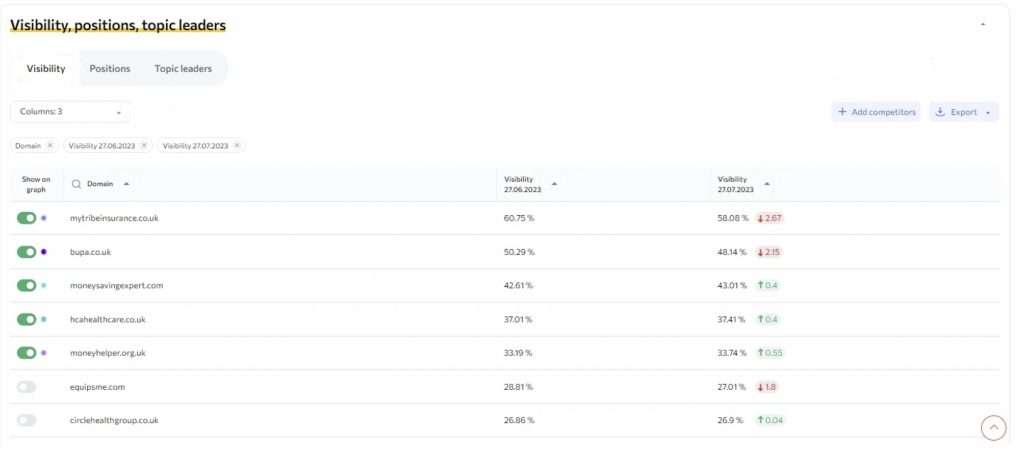Toggle graph display for mytribeinsurance.co.uk
The width and height of the screenshot is (1024, 455).
[27, 218]
